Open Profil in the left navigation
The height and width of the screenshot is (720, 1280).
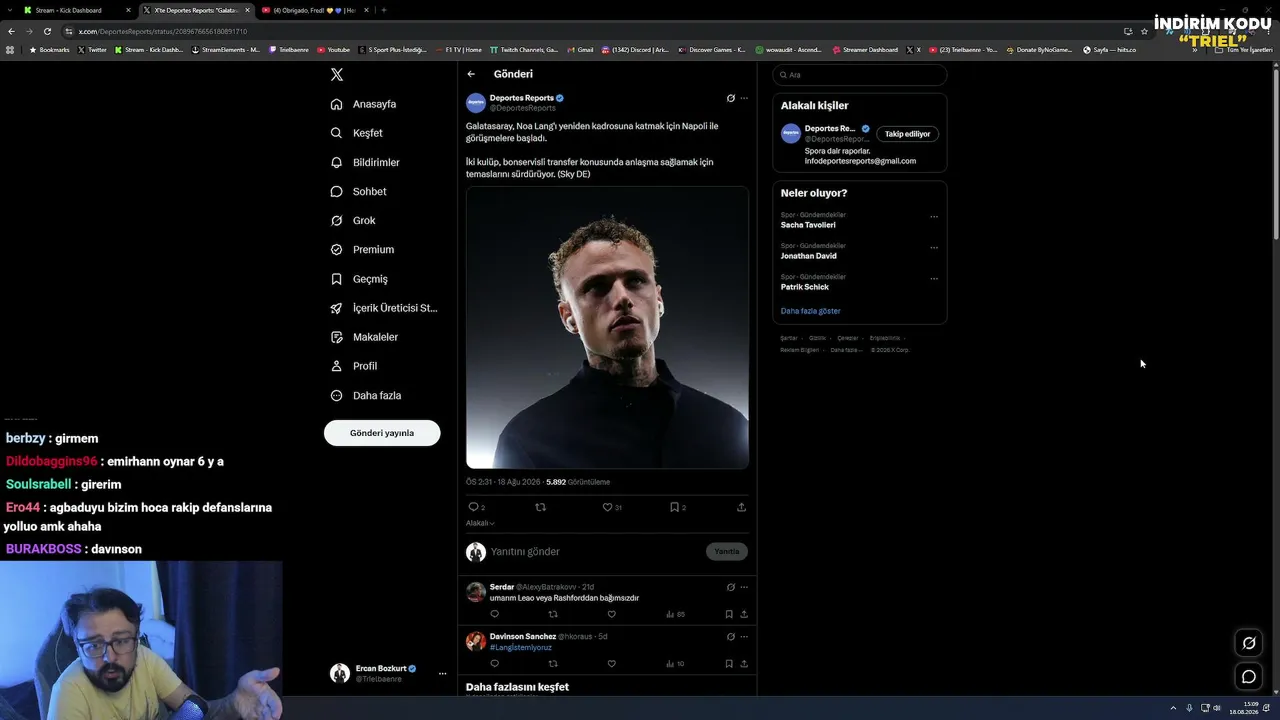click(354, 366)
